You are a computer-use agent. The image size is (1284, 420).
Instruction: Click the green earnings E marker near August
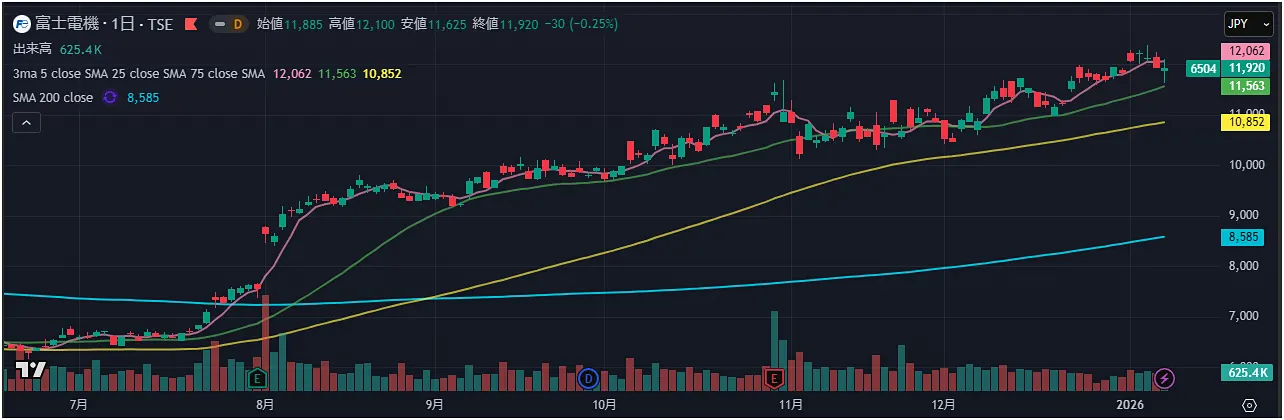click(258, 378)
